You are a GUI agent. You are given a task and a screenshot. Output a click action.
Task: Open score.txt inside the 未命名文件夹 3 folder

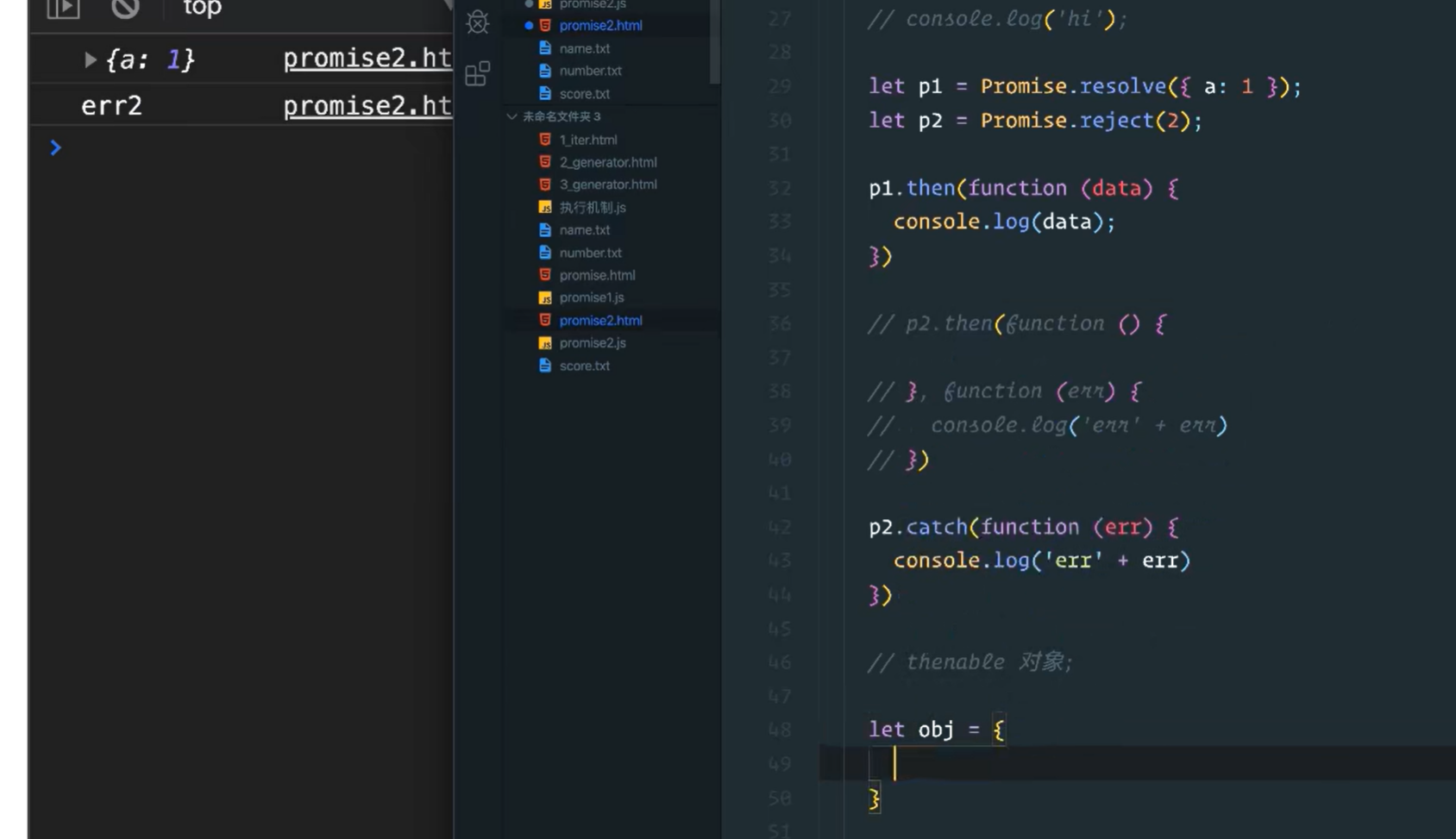coord(584,366)
